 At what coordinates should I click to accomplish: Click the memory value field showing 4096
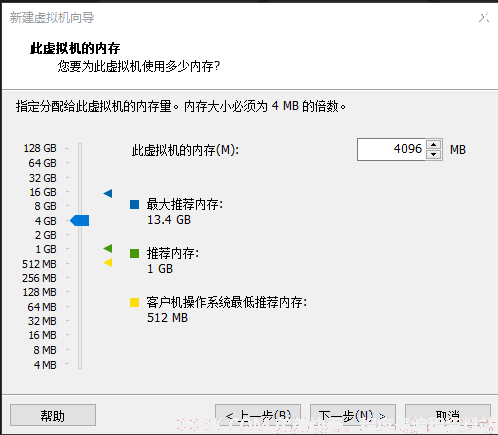coord(391,149)
